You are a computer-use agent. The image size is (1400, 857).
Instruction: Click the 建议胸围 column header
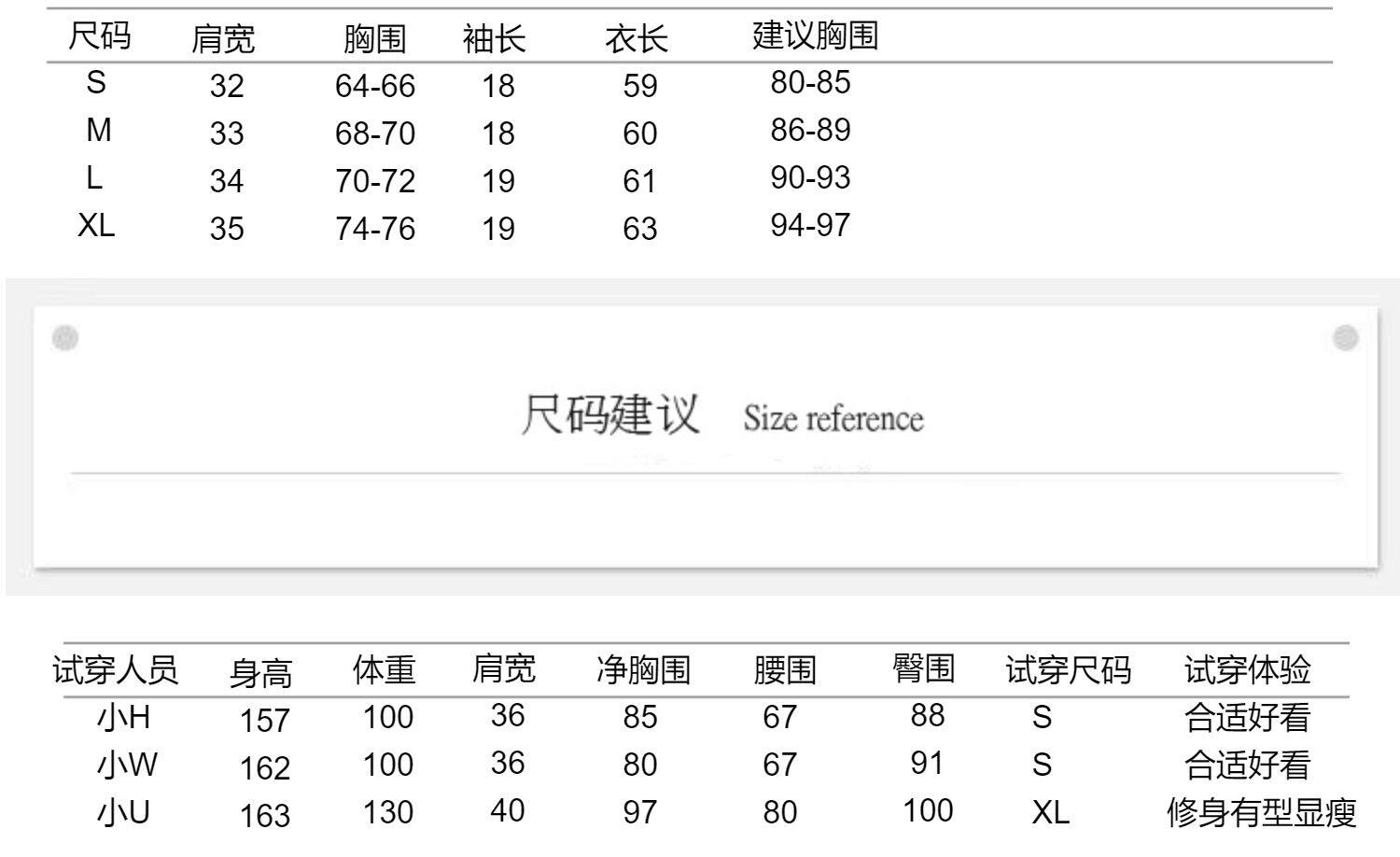(x=815, y=35)
